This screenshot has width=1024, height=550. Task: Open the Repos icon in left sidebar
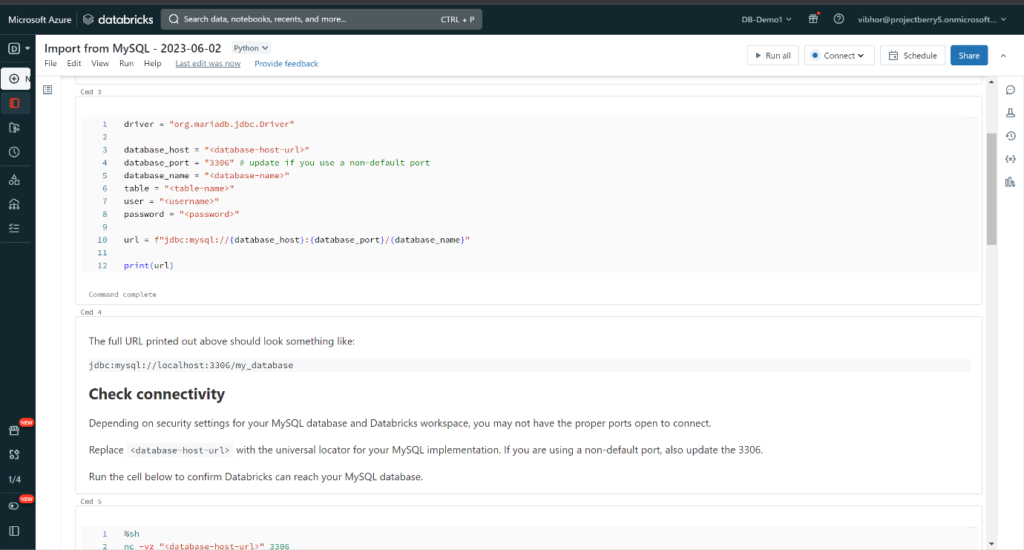[x=14, y=128]
